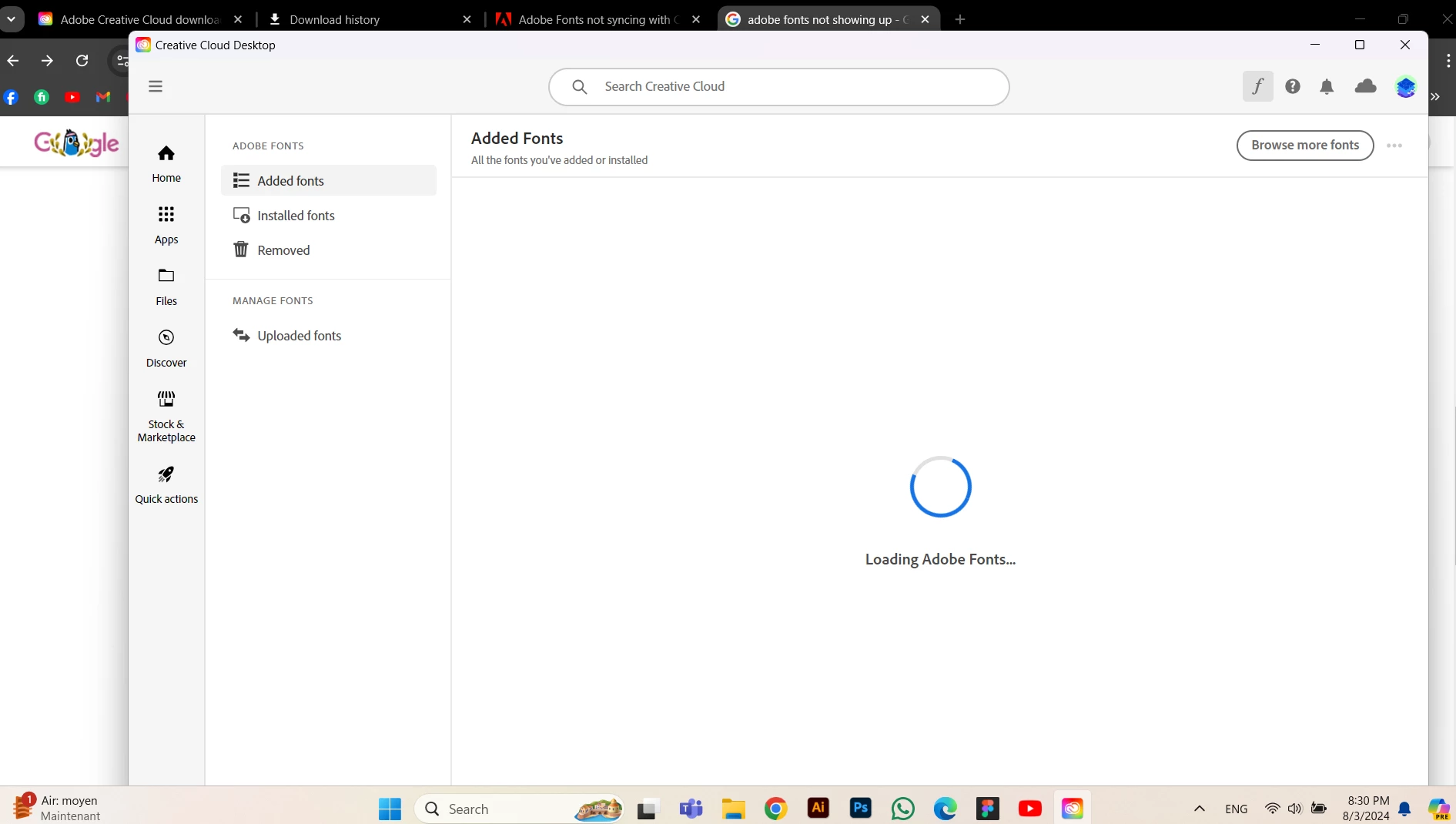Switch to Adobe Creative Cloud download tab
This screenshot has width=1456, height=824.
(141, 19)
